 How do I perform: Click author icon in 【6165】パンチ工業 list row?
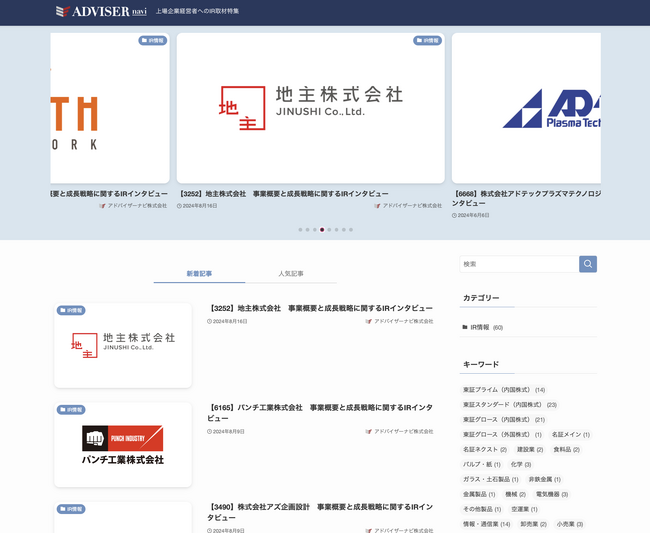(x=369, y=432)
